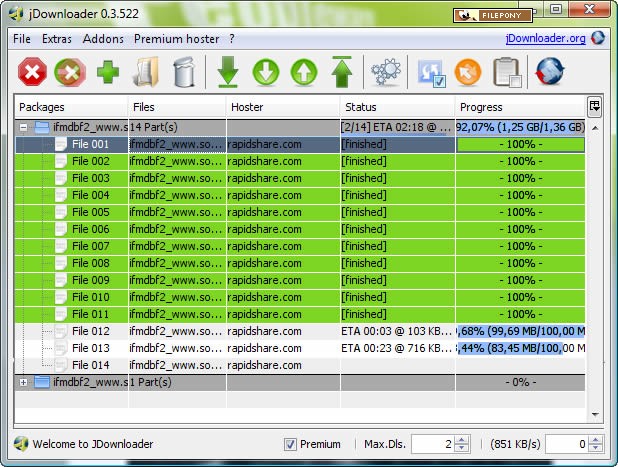Click the Progress column header
The height and width of the screenshot is (467, 618).
[x=520, y=107]
